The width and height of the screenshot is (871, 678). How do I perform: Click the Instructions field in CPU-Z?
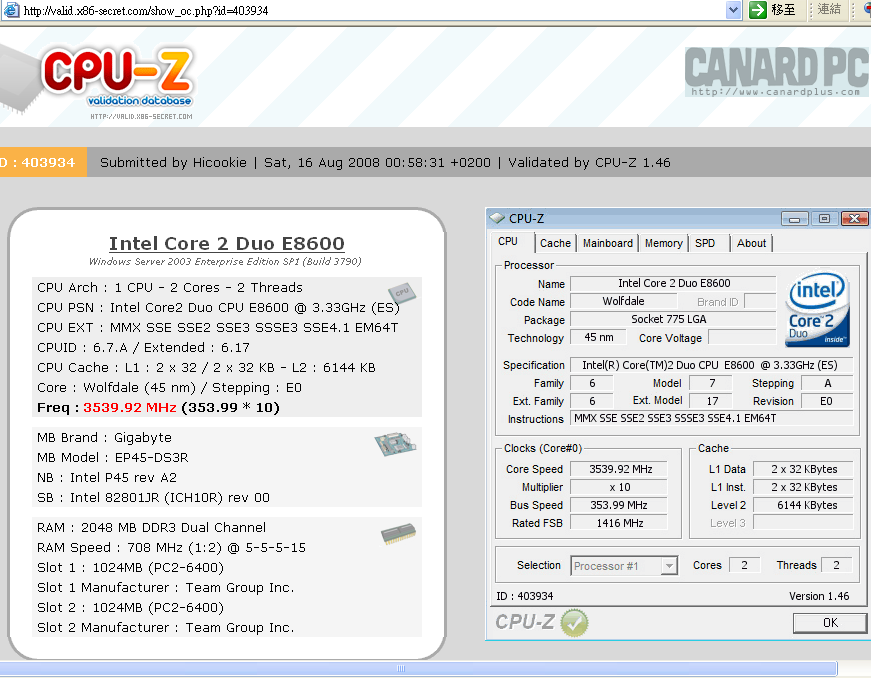click(x=712, y=418)
